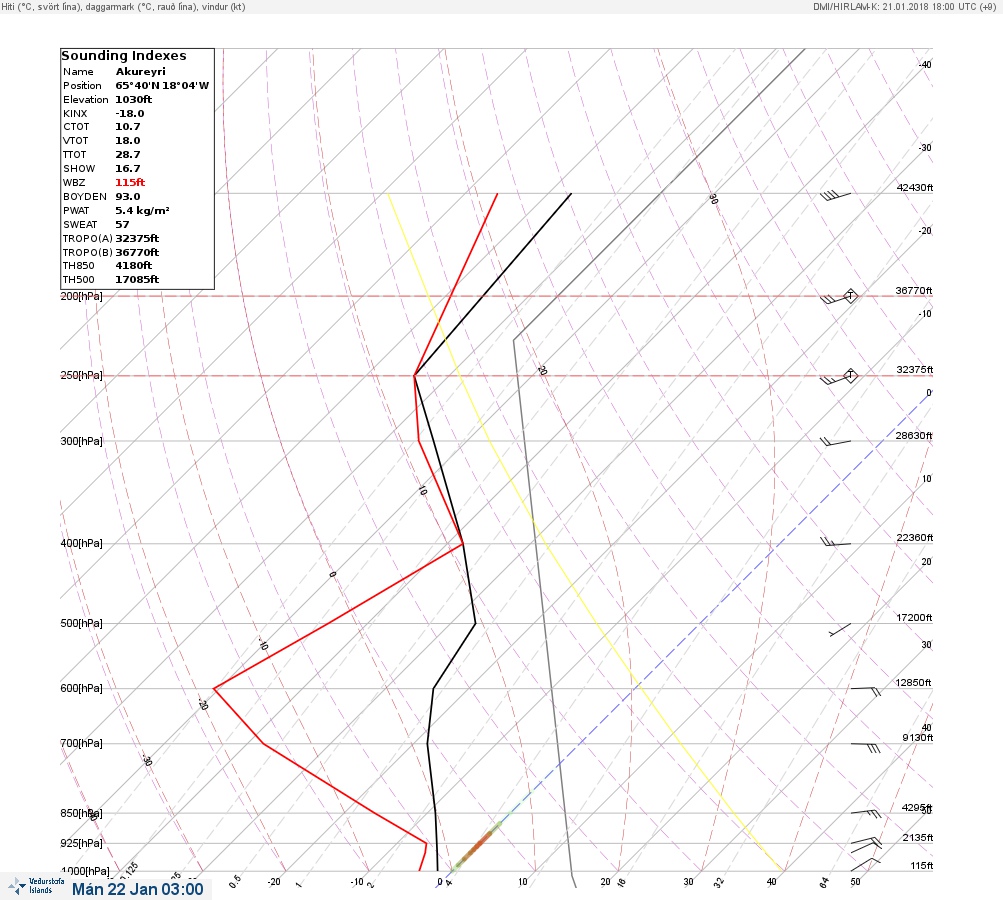Select the wind barb beside 9130ft
Viewport: 1003px width, 900px height.
(x=865, y=746)
